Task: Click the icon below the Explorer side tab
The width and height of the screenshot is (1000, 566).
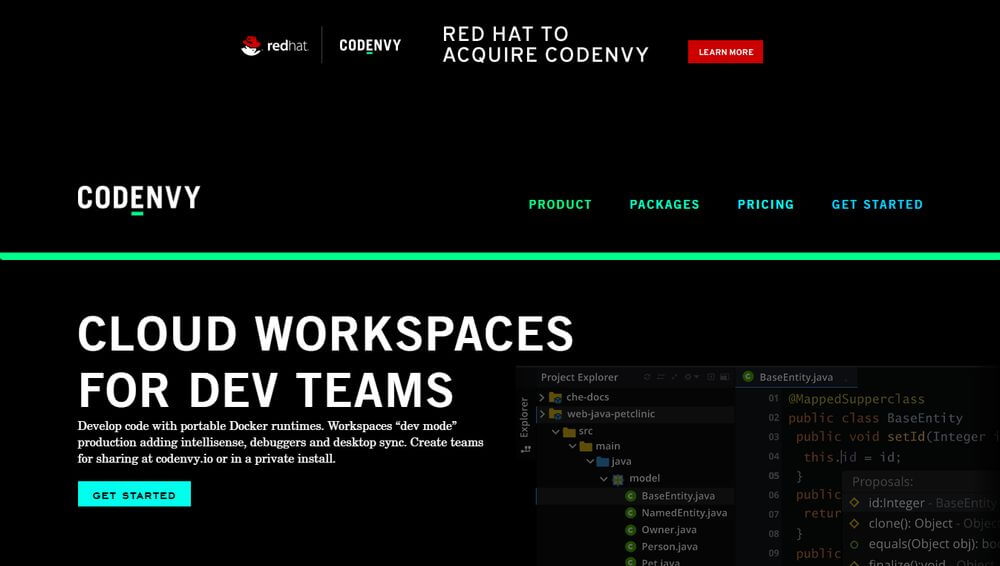Action: [526, 449]
